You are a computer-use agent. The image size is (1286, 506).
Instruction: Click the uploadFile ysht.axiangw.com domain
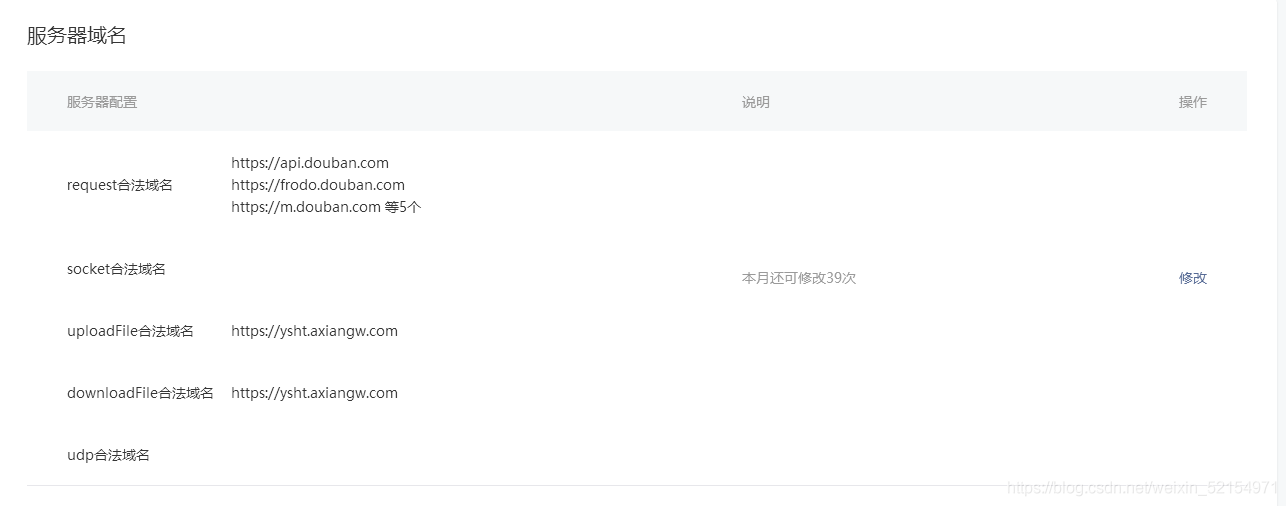tap(314, 331)
